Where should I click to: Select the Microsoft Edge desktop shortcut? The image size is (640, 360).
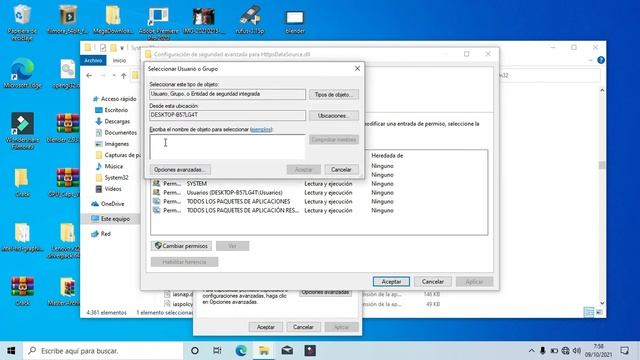click(x=22, y=73)
